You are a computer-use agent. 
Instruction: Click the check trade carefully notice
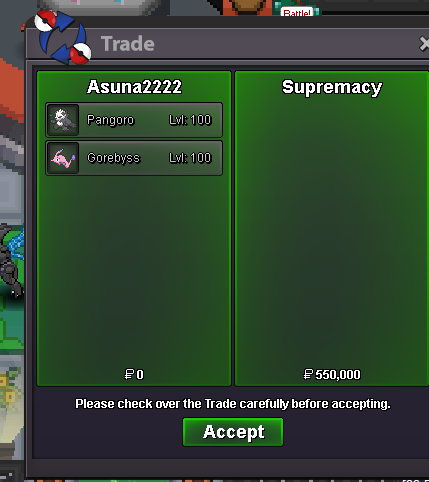click(233, 404)
